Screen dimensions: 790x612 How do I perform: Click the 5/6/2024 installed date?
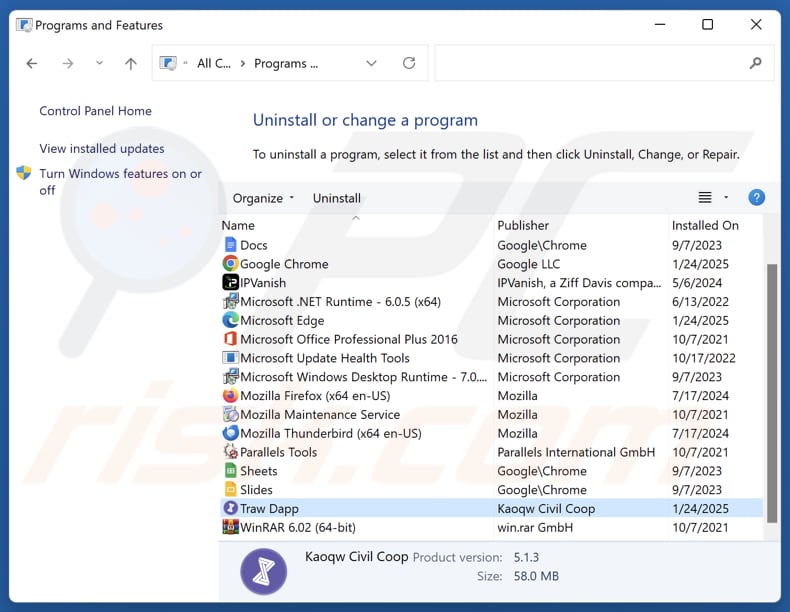click(697, 283)
